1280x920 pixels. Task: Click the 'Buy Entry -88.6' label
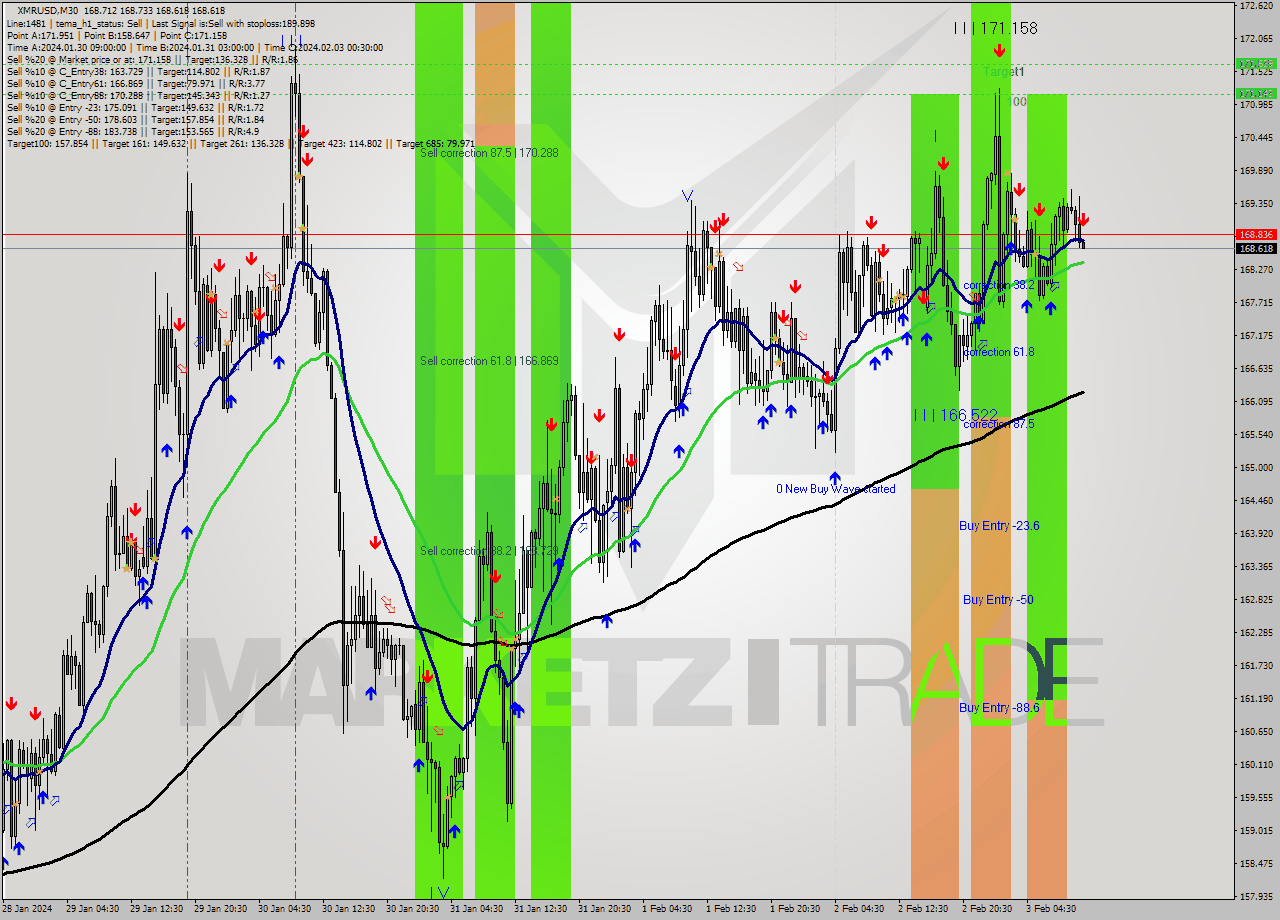click(999, 707)
